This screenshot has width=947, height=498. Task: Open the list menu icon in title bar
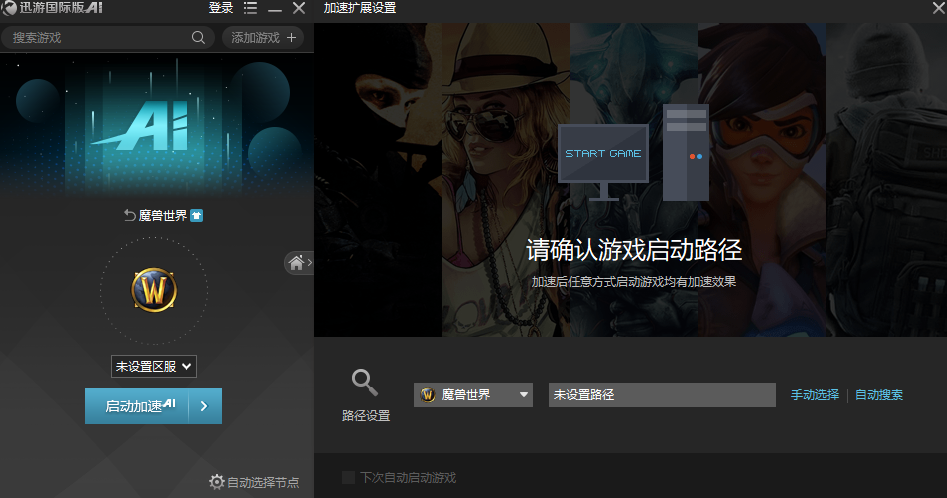pyautogui.click(x=250, y=8)
